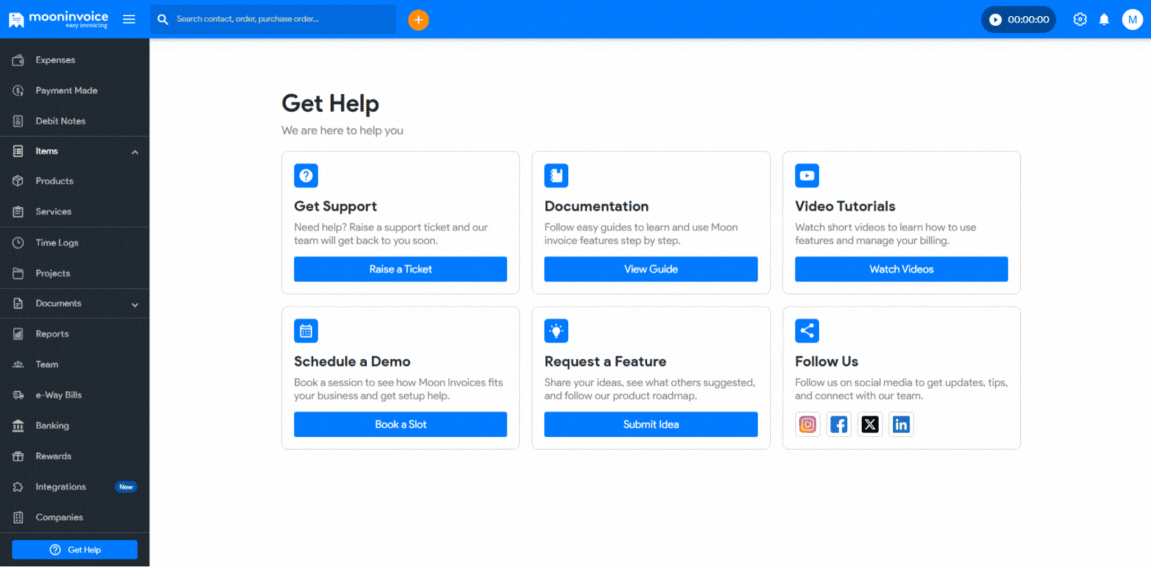Click the Watch Videos button
Image resolution: width=1151 pixels, height=567 pixels.
pyautogui.click(x=901, y=269)
